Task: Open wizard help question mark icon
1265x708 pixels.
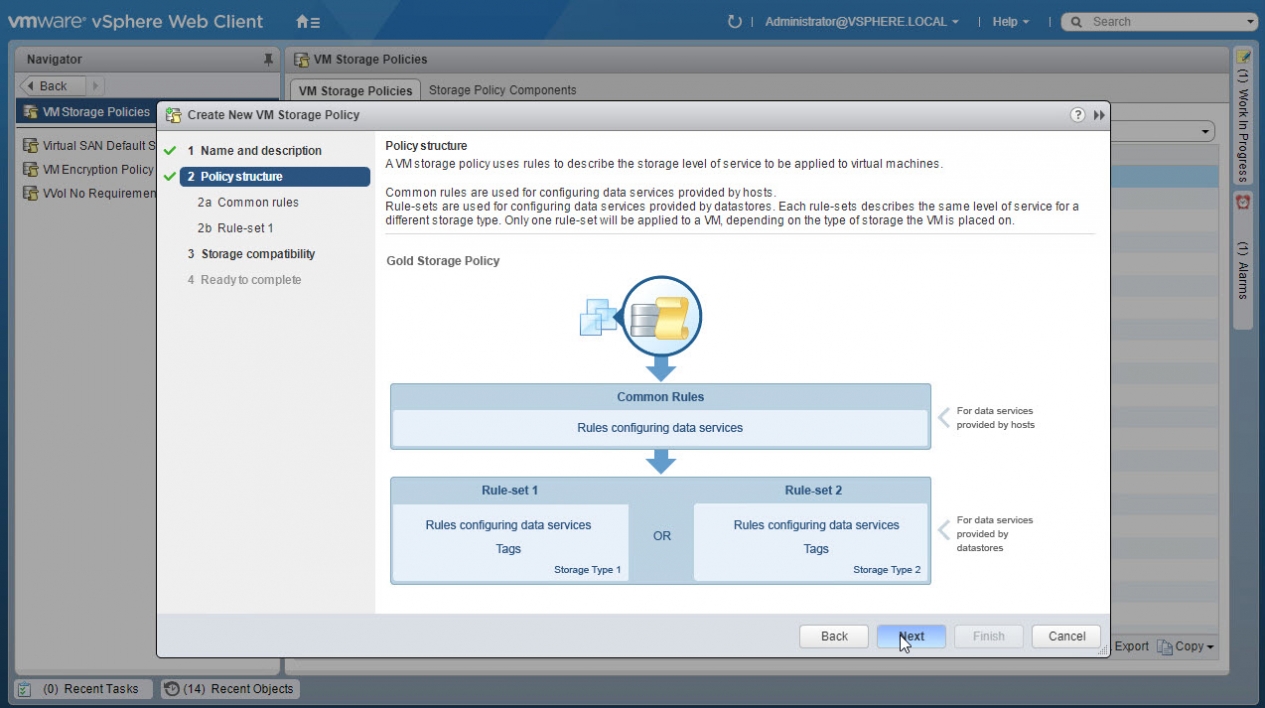Action: point(1078,115)
